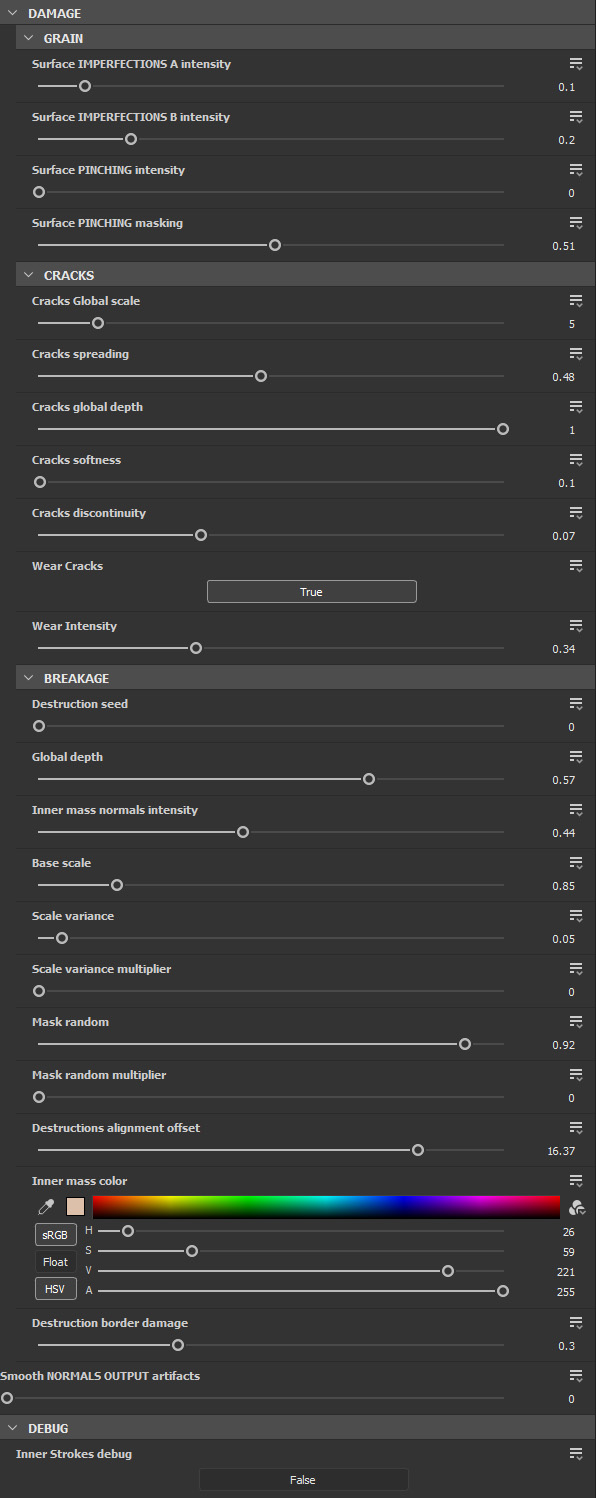Open options icon for Wear Cracks
This screenshot has height=1498, width=596.
(576, 566)
